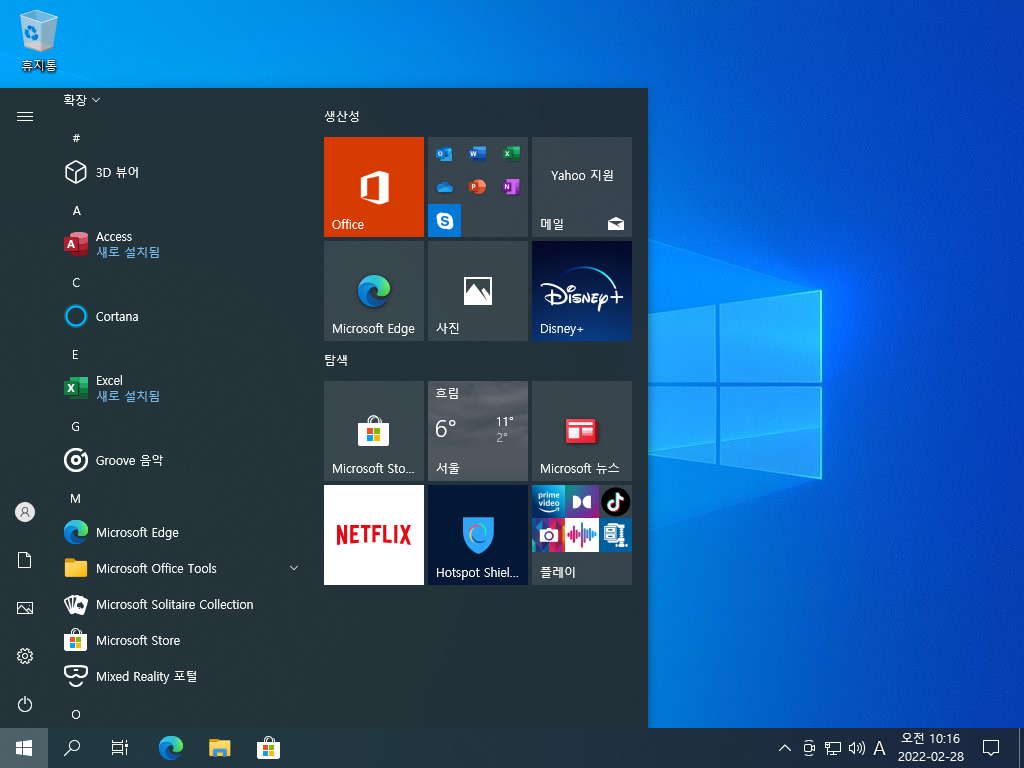Select the letter G list header
Image resolution: width=1024 pixels, height=768 pixels.
coord(76,426)
